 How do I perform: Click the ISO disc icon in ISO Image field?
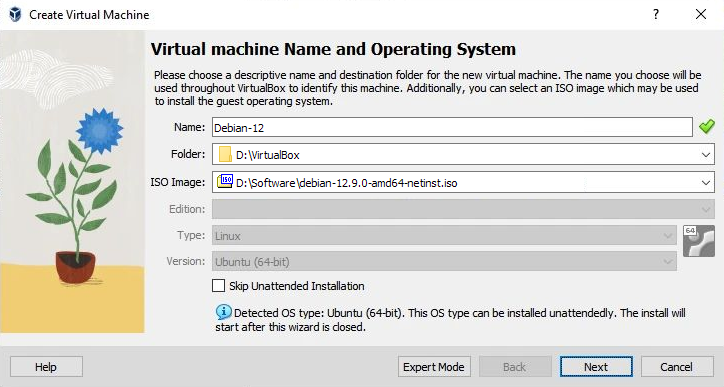[x=225, y=181]
